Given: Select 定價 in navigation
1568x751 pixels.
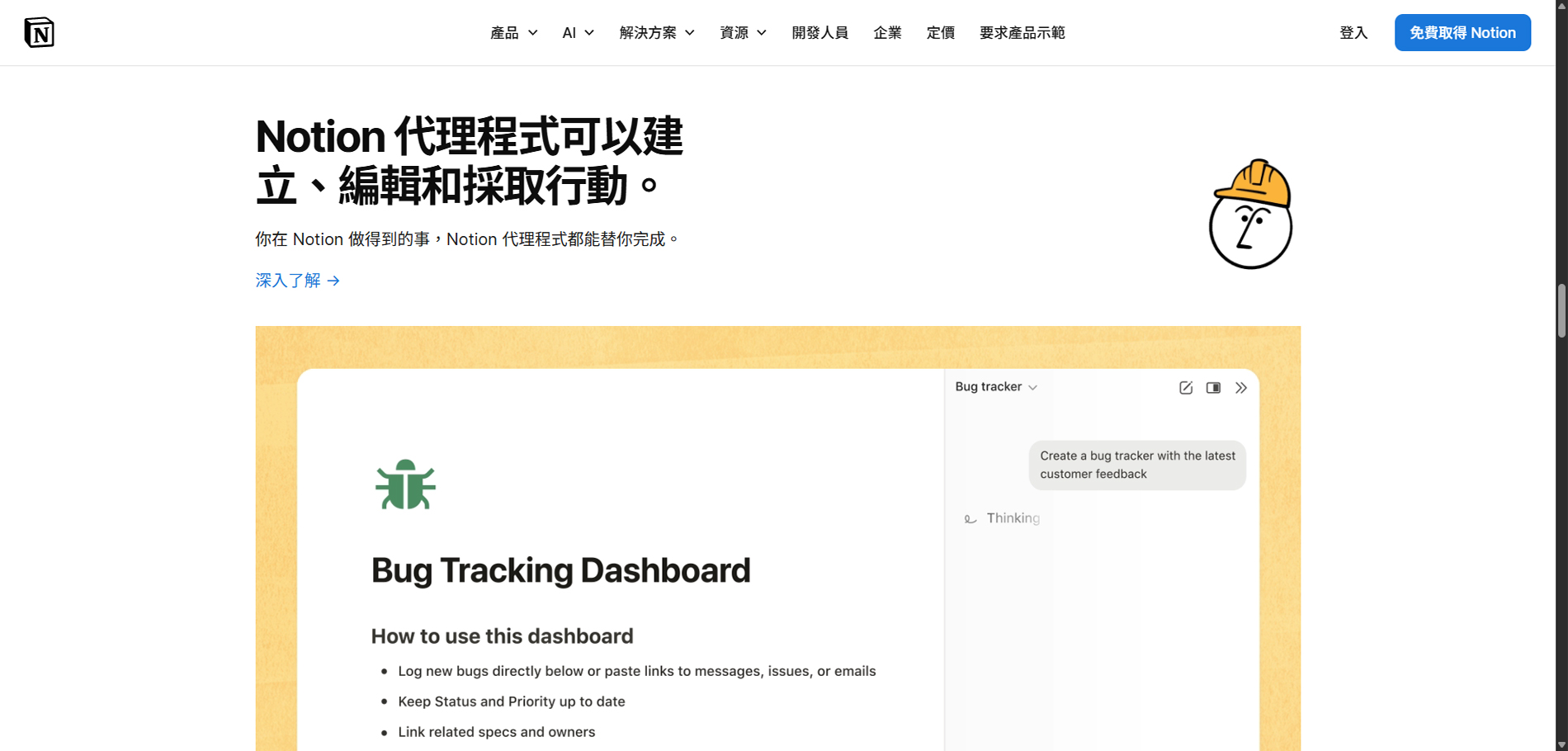Looking at the screenshot, I should coord(940,33).
